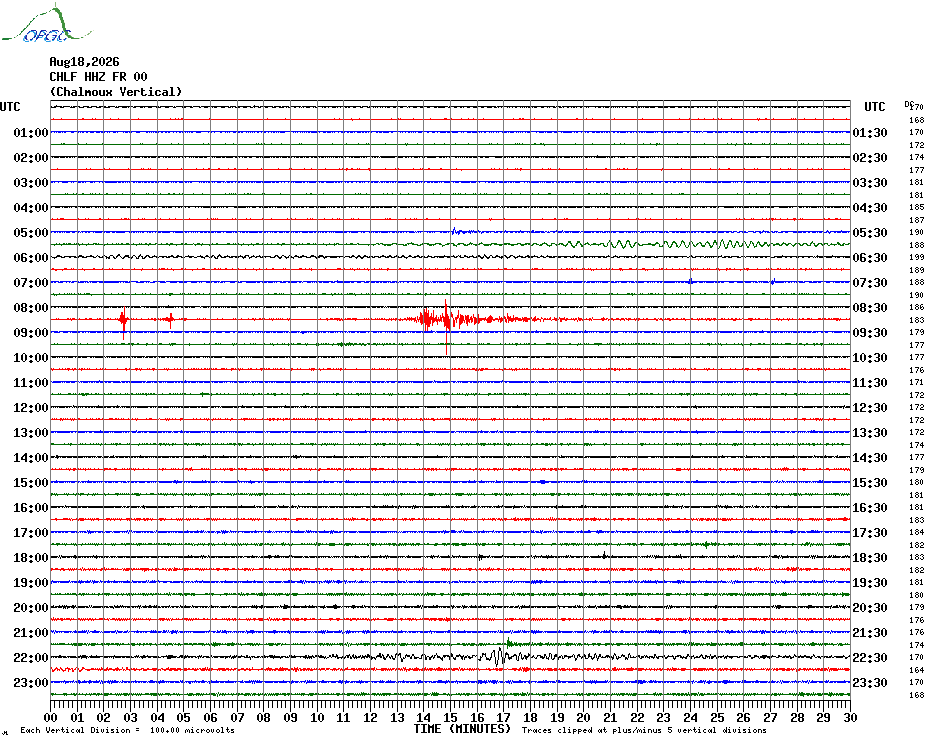
Task: Click minute tick label 15
Action: [x=451, y=718]
